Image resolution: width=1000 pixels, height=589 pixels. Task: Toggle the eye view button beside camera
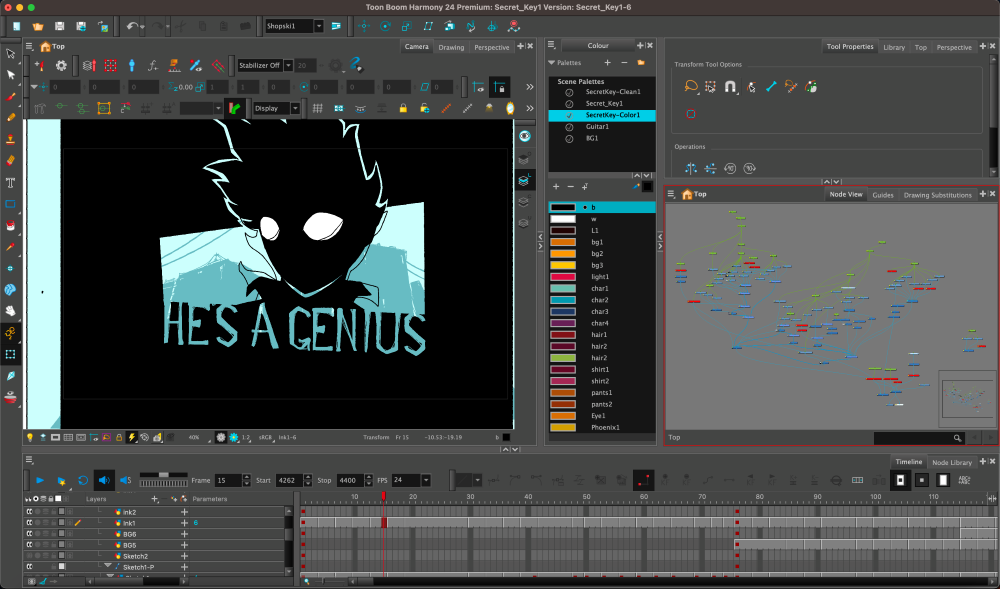tap(525, 136)
